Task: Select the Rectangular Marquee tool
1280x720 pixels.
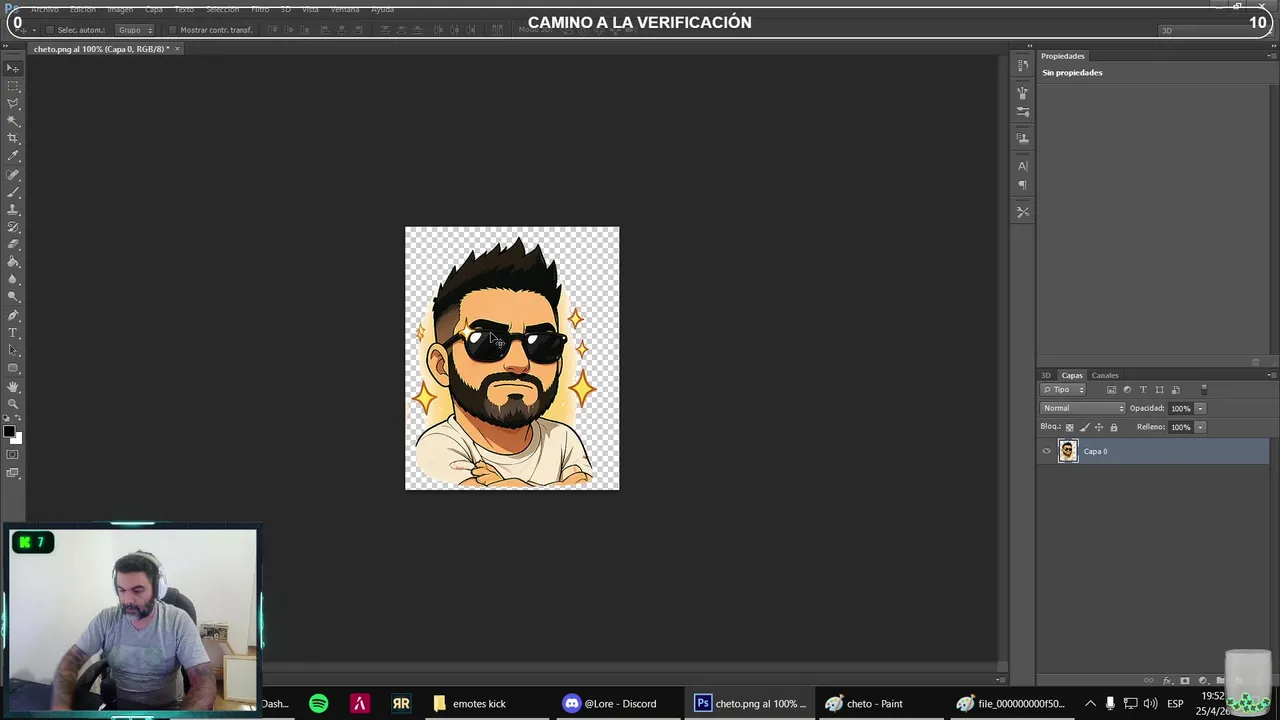Action: click(13, 86)
